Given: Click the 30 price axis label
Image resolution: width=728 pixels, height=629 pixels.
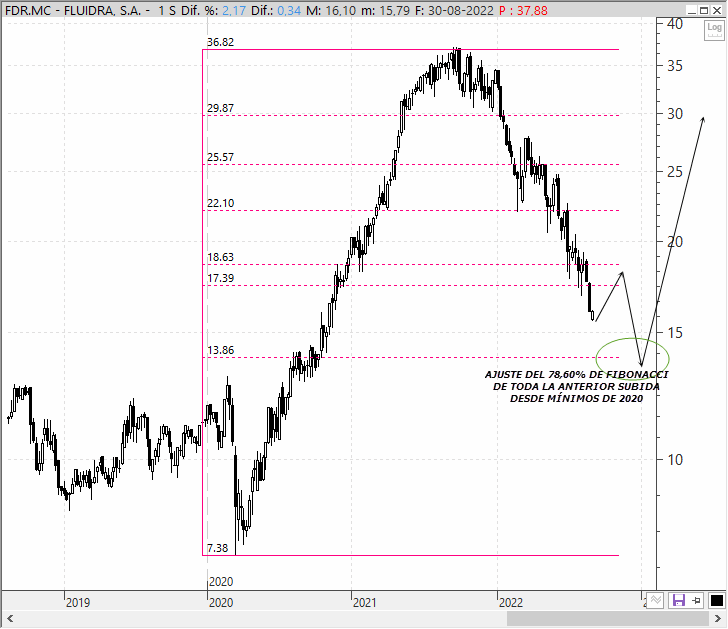Looking at the screenshot, I should pos(675,114).
